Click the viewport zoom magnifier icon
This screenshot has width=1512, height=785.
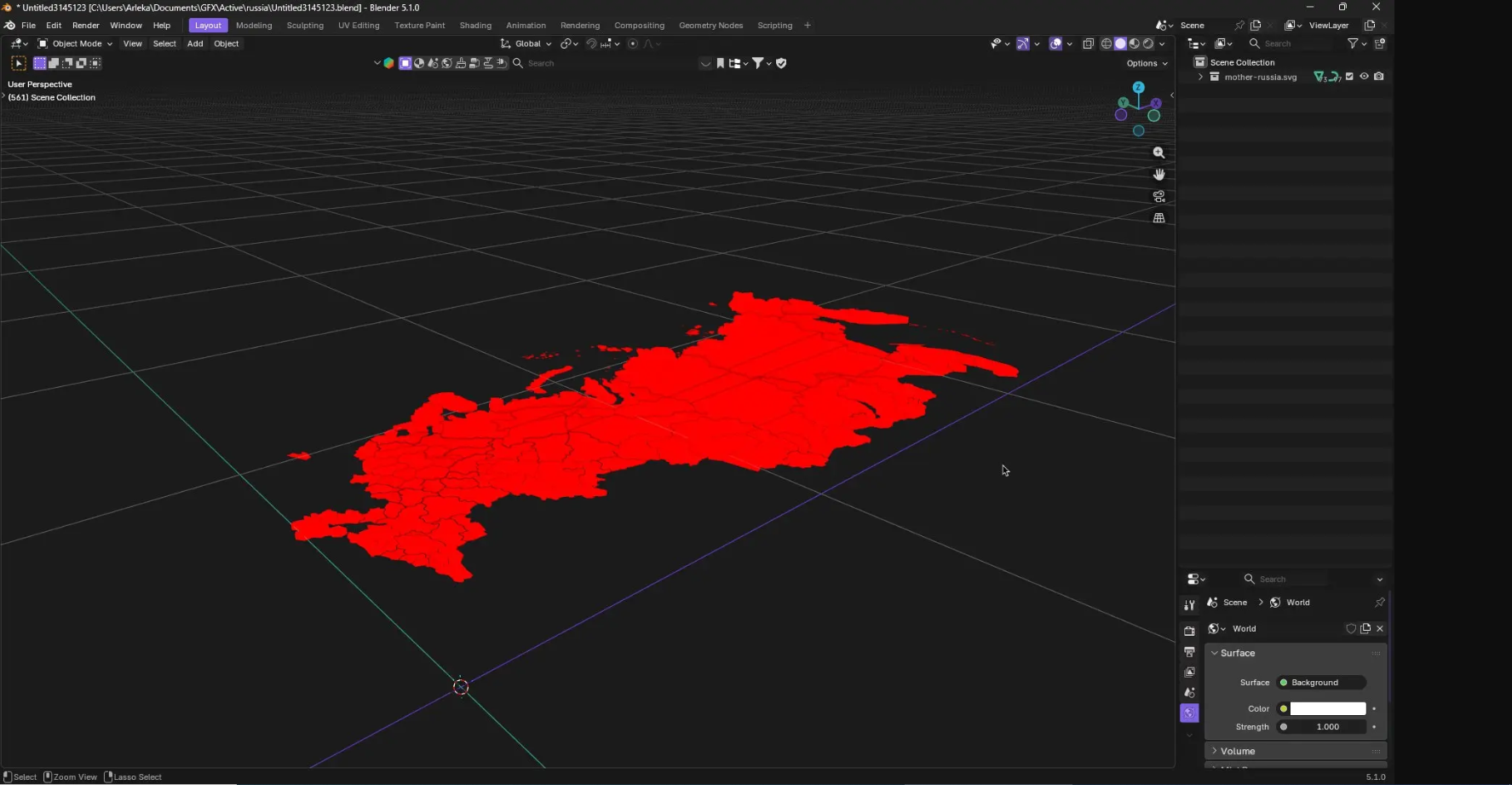pos(1158,153)
